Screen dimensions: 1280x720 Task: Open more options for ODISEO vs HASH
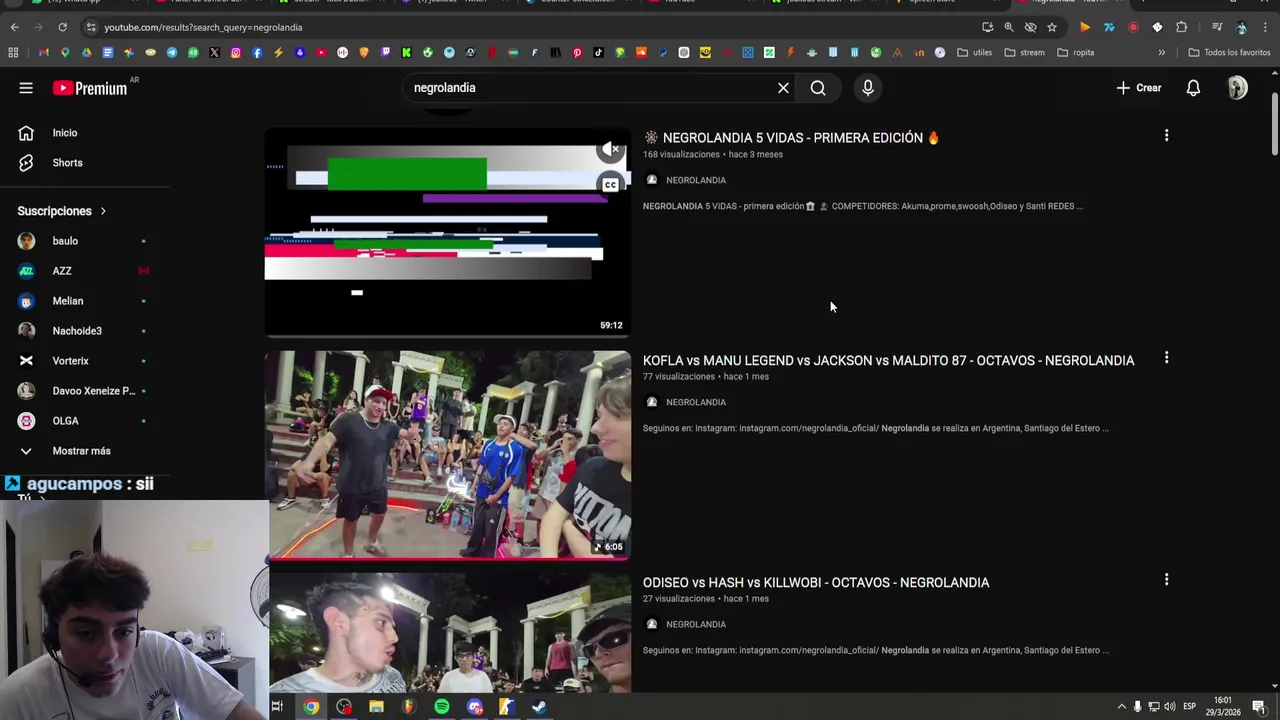pyautogui.click(x=1166, y=579)
